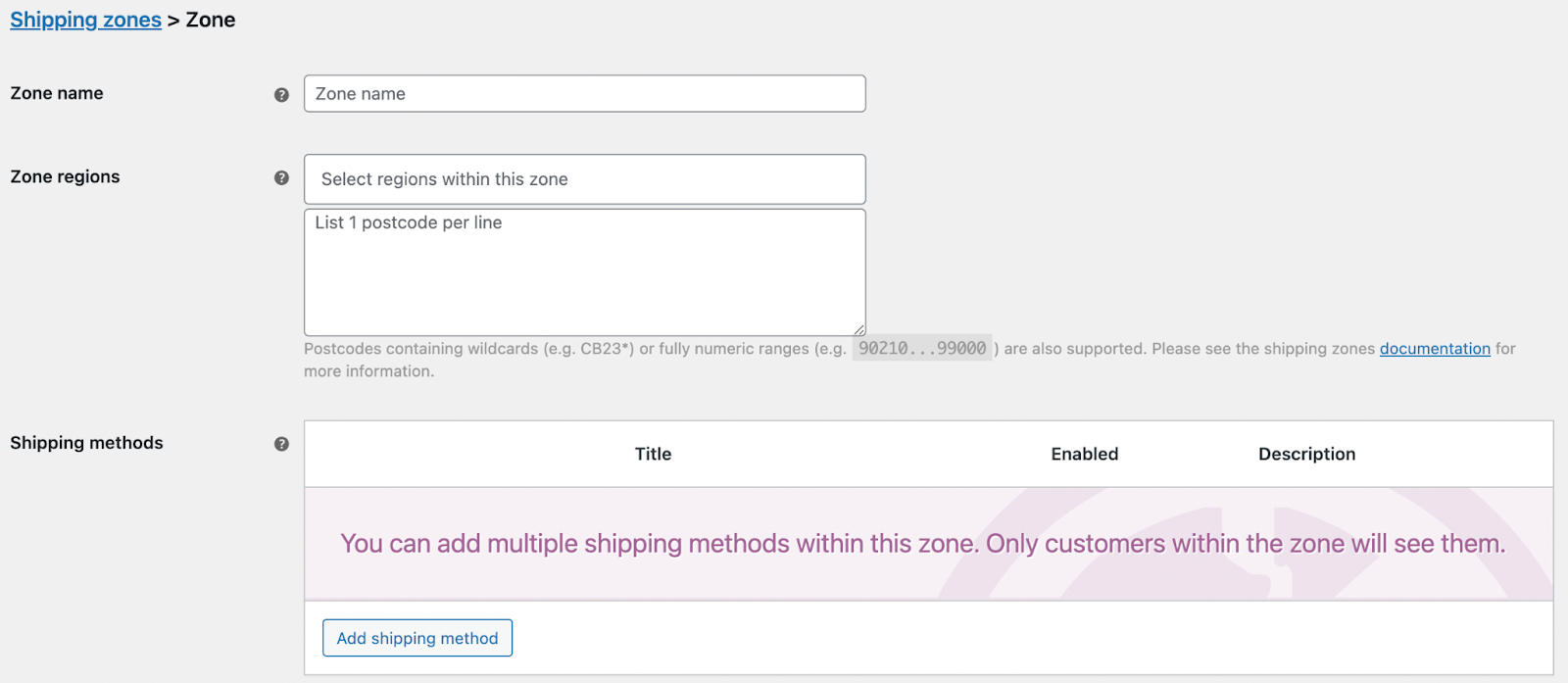Click the question mark beside Zone name label
Image resolution: width=1568 pixels, height=683 pixels.
point(282,94)
